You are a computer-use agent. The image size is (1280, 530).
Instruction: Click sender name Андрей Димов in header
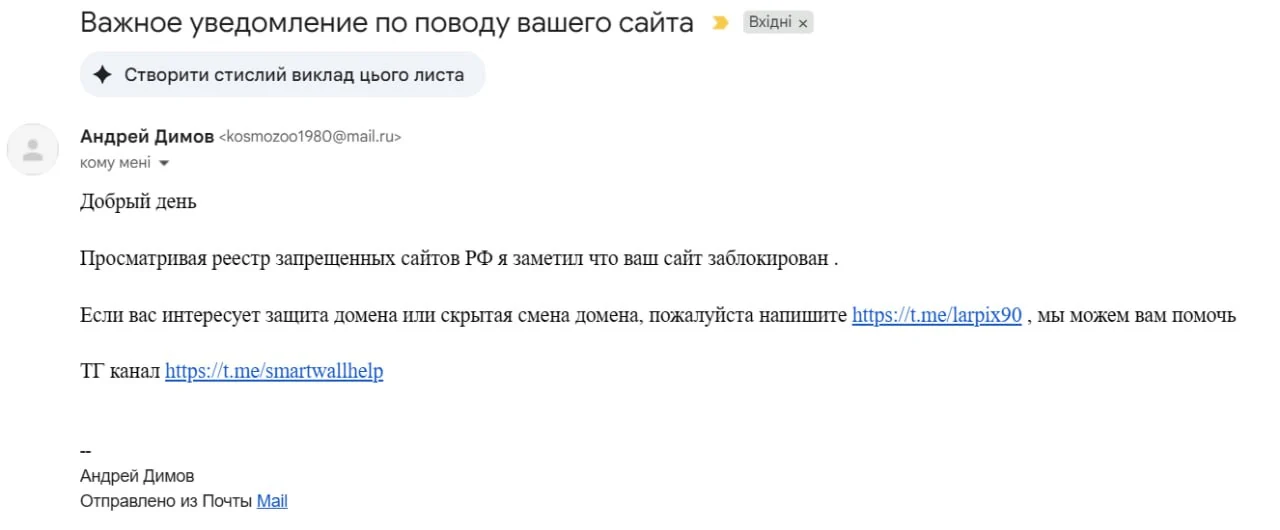point(146,137)
